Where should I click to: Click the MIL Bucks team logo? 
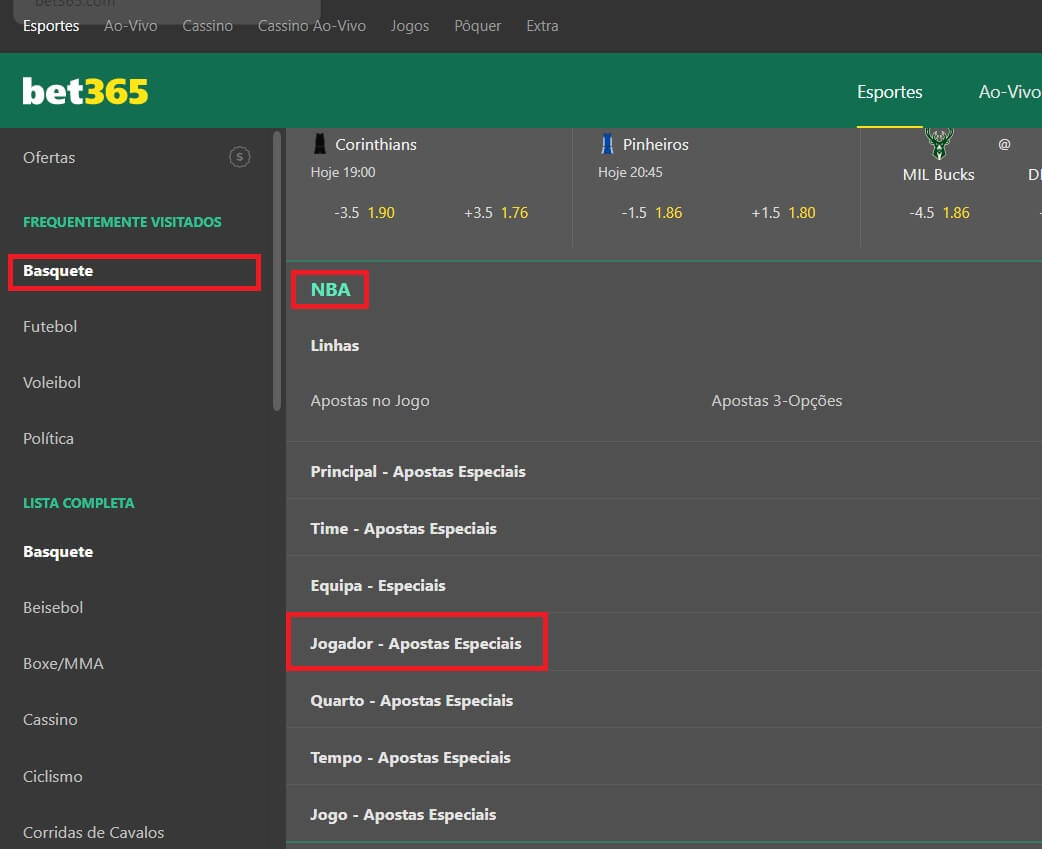pyautogui.click(x=938, y=143)
